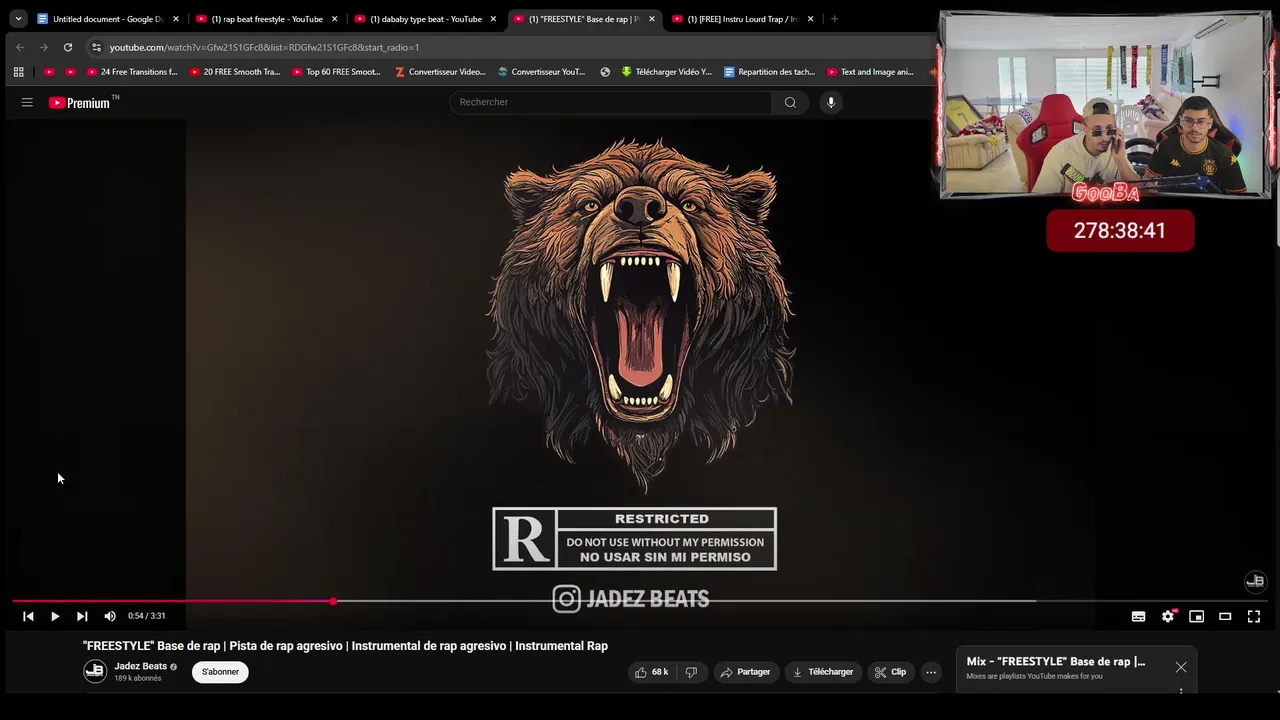Click the Mix "FREESTYLE" Base de rap title
The width and height of the screenshot is (1280, 720).
[1055, 661]
